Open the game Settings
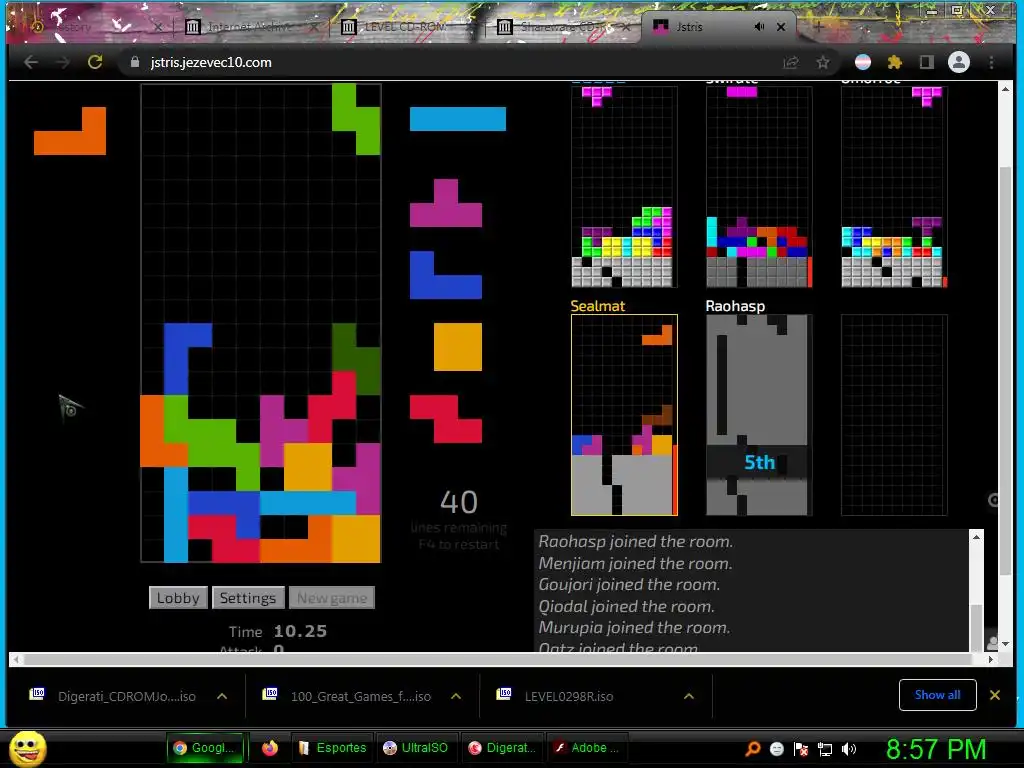The height and width of the screenshot is (768, 1024). [248, 598]
